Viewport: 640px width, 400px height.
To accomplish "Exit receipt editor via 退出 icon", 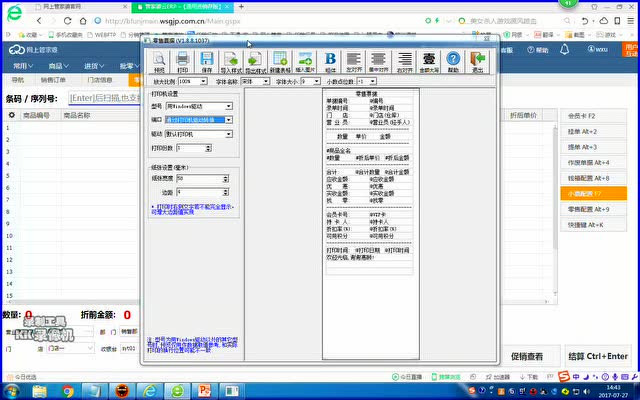I will (478, 62).
